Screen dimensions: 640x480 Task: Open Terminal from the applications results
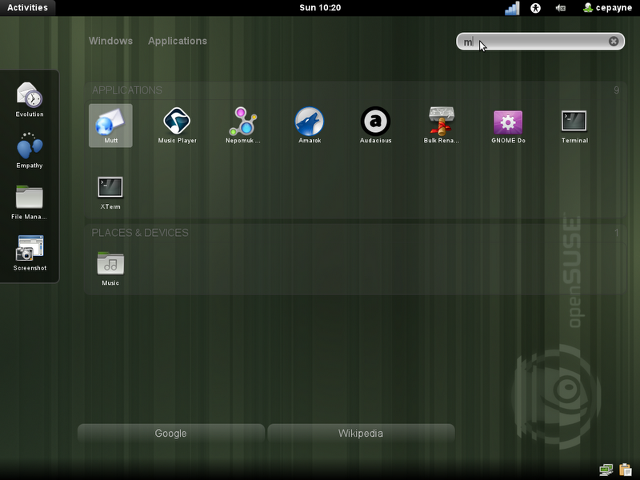(574, 124)
